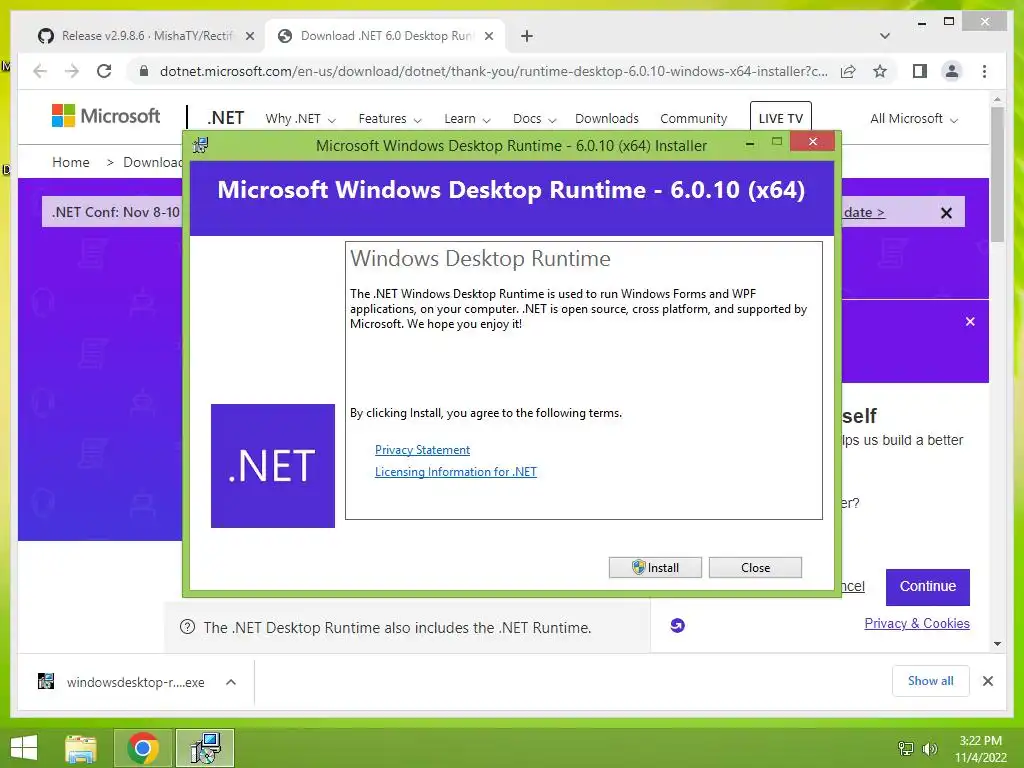Close the GitHub Release browser tab

tap(249, 36)
